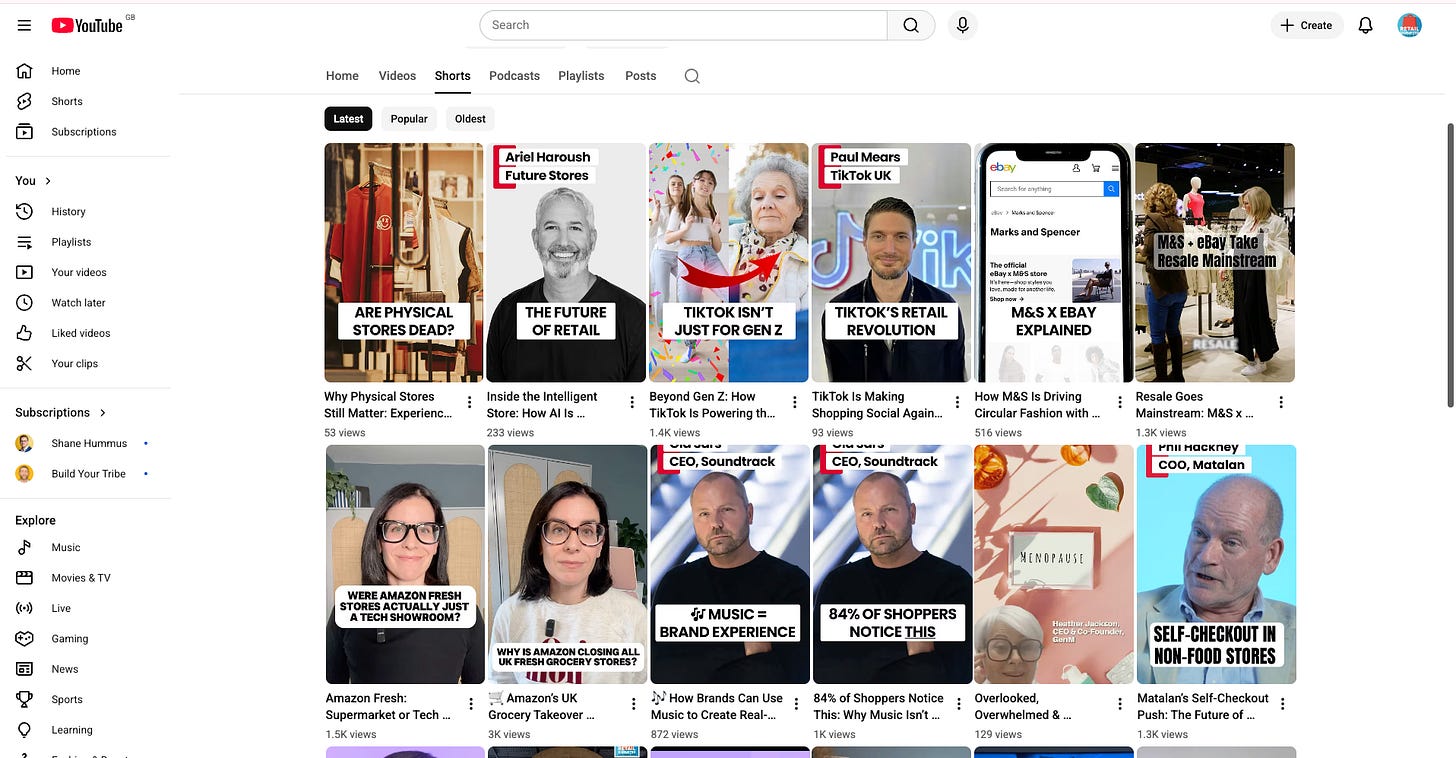1456x758 pixels.
Task: Open the notifications bell
Action: pos(1365,25)
